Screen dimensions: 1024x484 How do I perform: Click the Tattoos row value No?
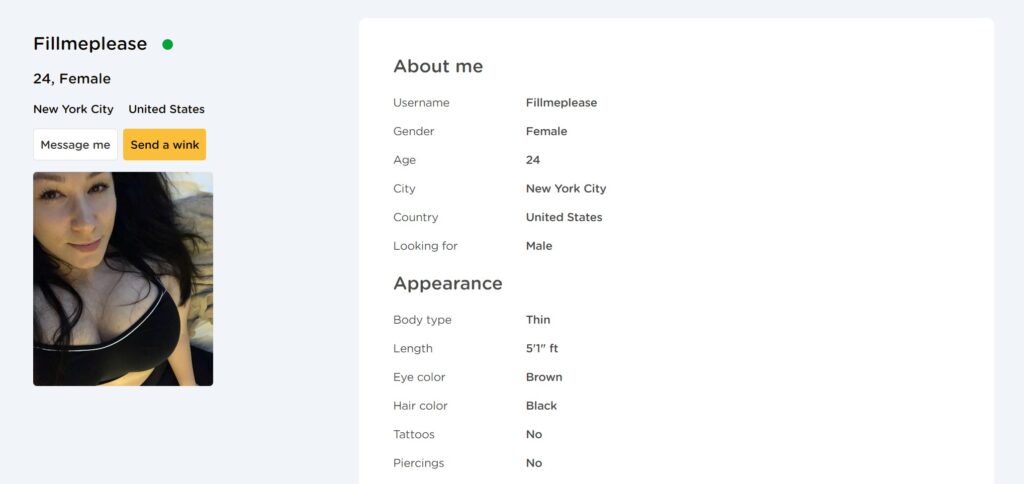534,434
